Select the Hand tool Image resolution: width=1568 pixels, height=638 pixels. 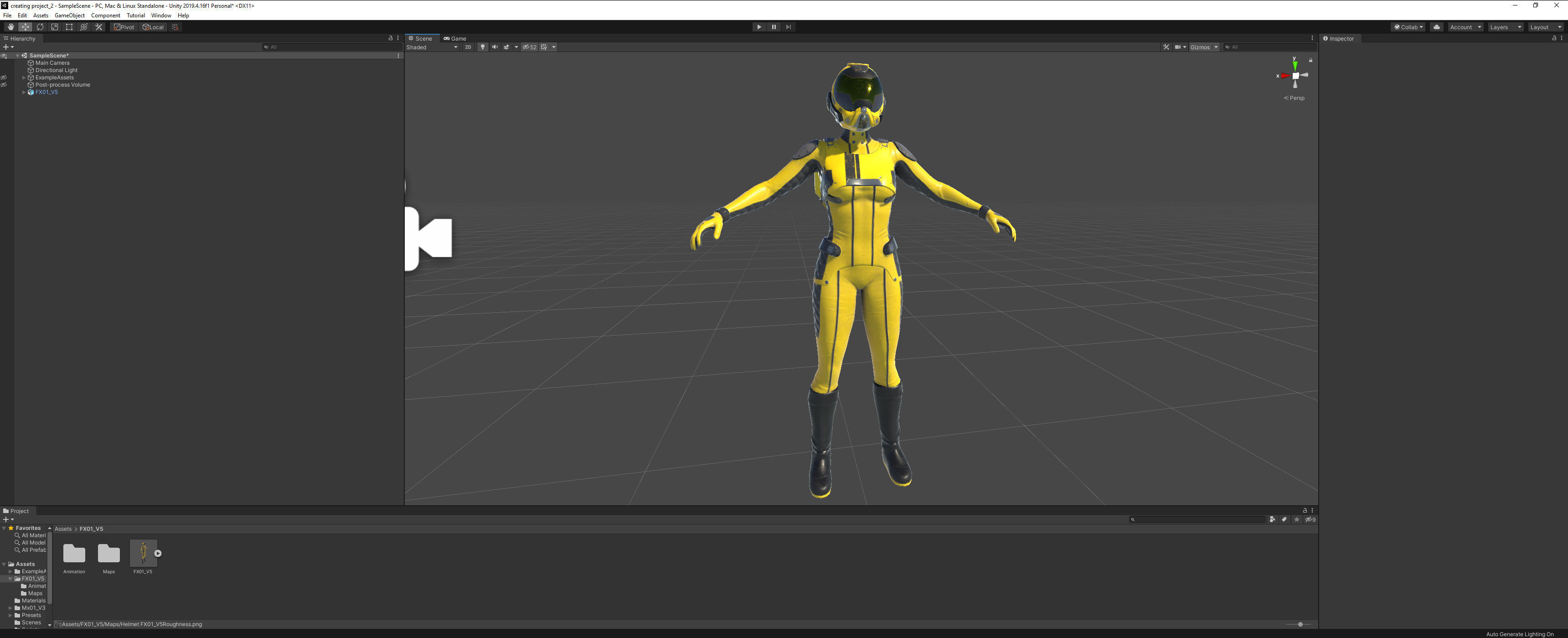coord(10,27)
